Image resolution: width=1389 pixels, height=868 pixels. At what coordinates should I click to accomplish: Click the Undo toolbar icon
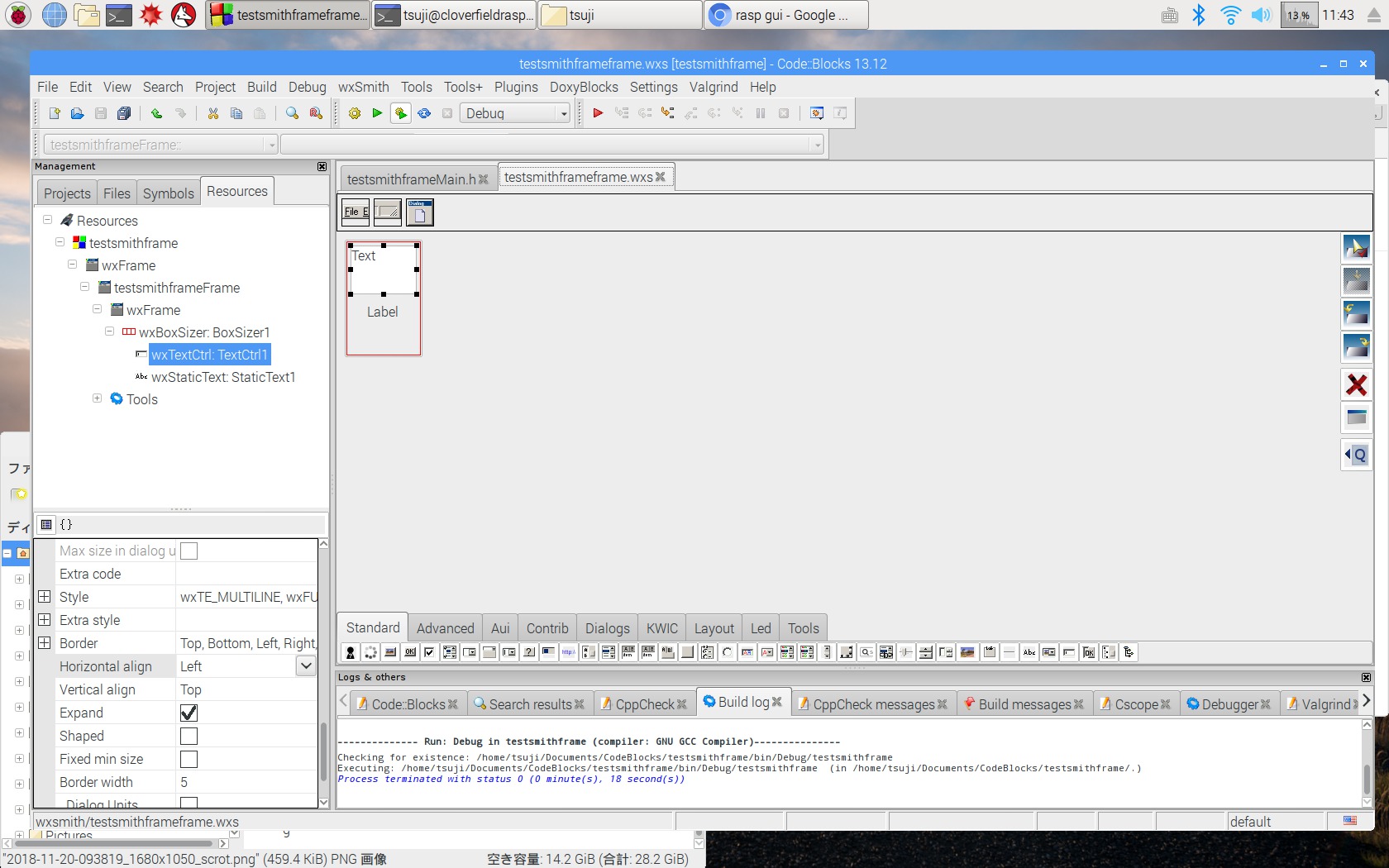(x=156, y=113)
